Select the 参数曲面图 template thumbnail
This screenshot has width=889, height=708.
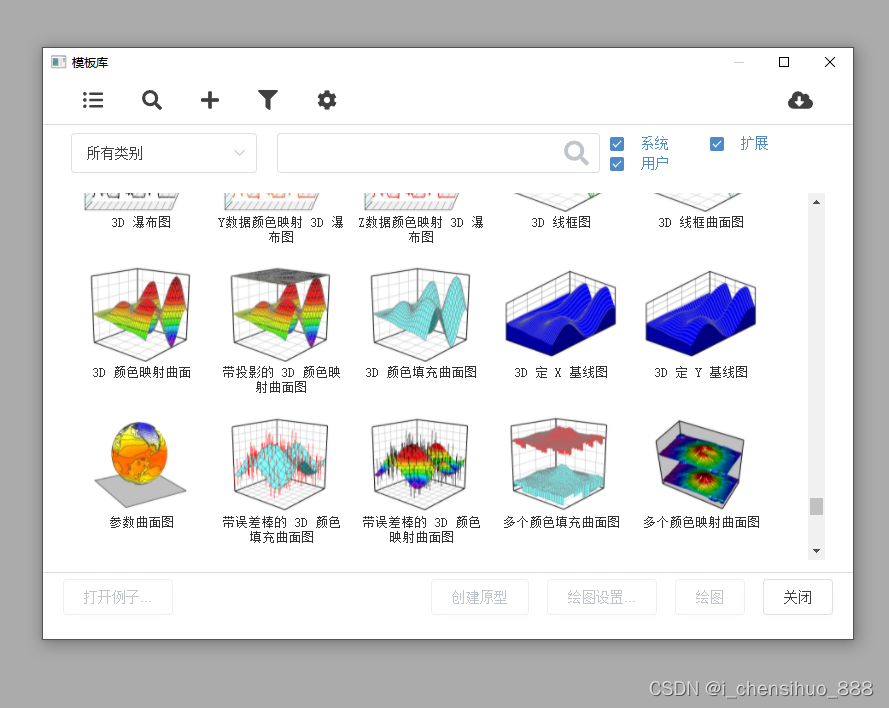point(140,460)
